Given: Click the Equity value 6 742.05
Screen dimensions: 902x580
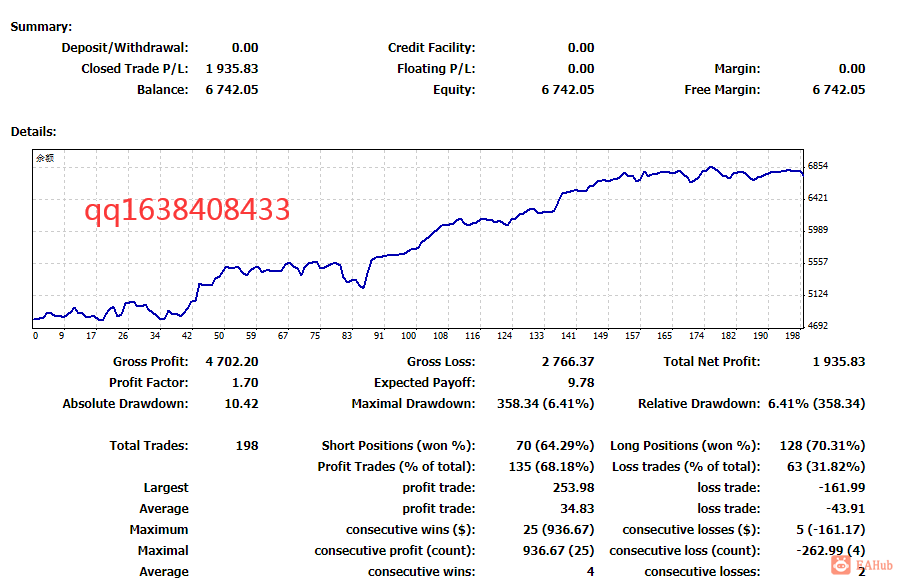Looking at the screenshot, I should coord(568,90).
